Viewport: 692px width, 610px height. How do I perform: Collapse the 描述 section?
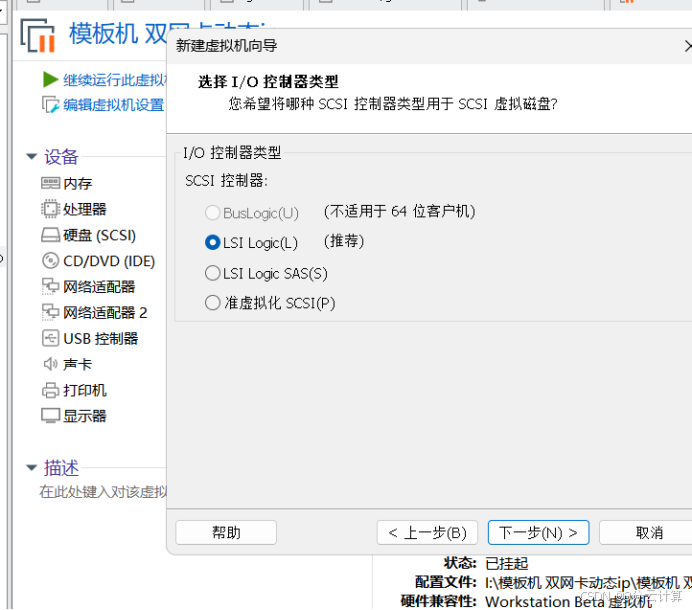tap(31, 467)
